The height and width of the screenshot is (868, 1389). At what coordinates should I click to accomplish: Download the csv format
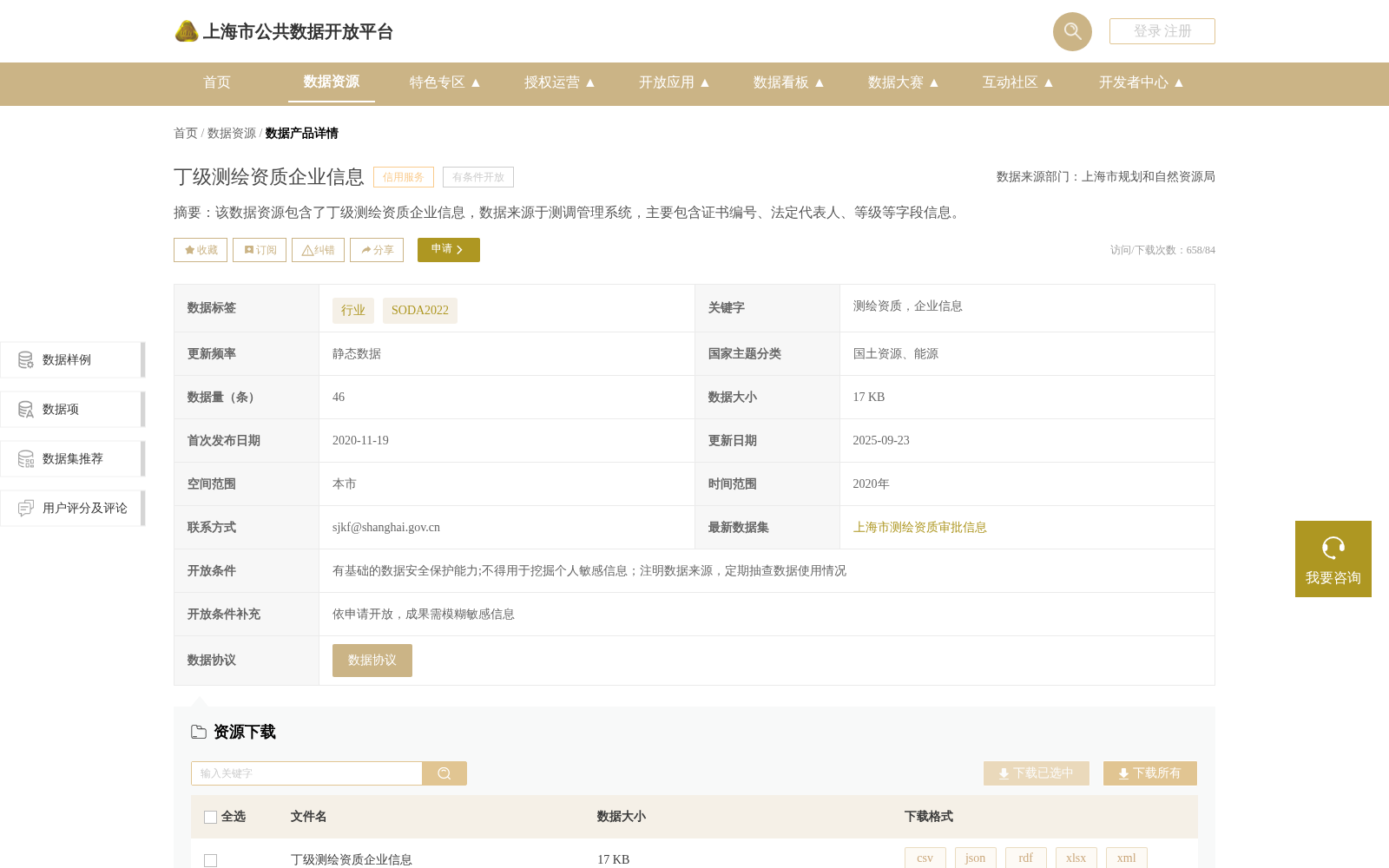[x=925, y=858]
